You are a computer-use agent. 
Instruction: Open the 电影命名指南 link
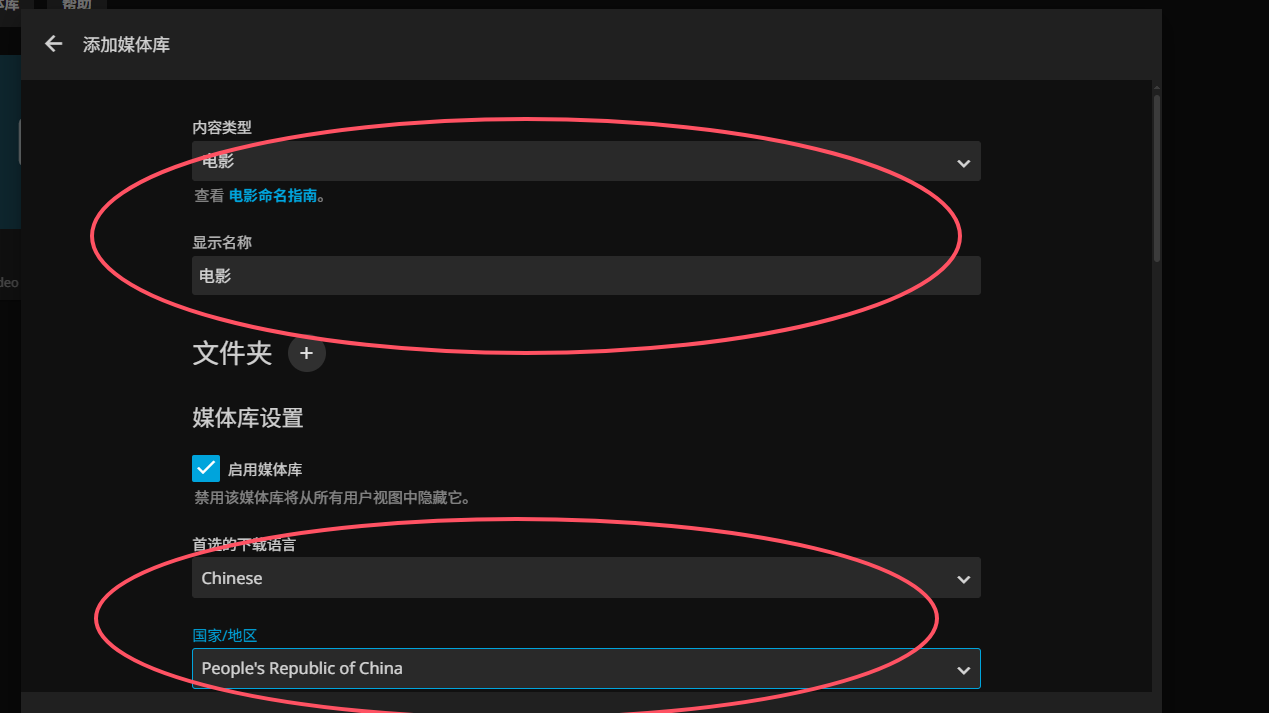coord(273,196)
